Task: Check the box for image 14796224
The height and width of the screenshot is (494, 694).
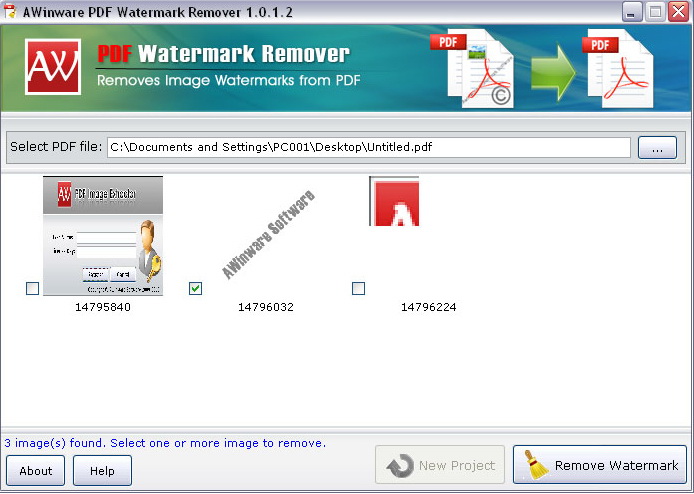Action: coord(358,289)
